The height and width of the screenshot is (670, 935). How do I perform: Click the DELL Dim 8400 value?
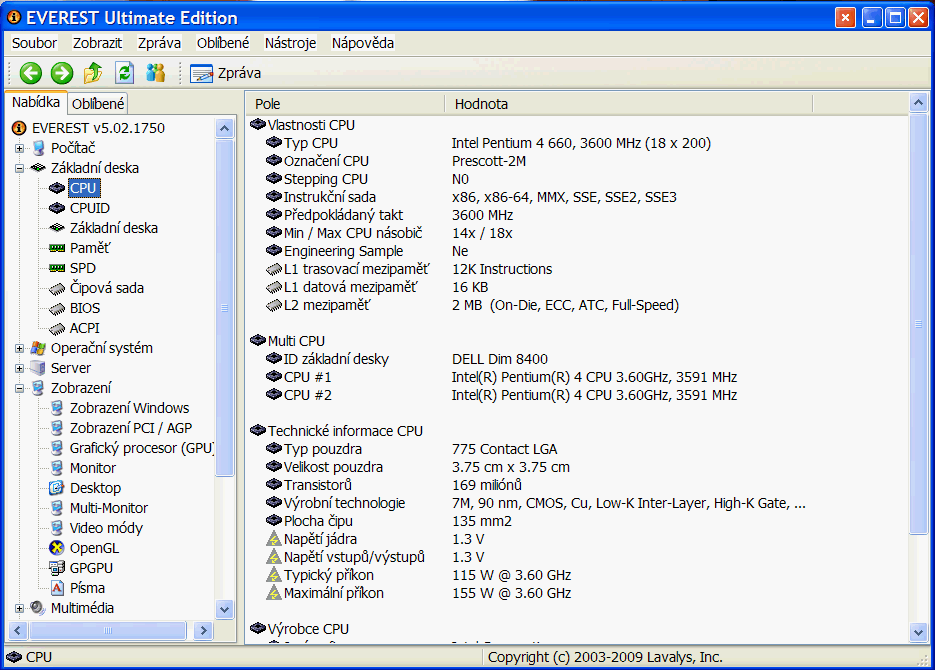[x=500, y=359]
